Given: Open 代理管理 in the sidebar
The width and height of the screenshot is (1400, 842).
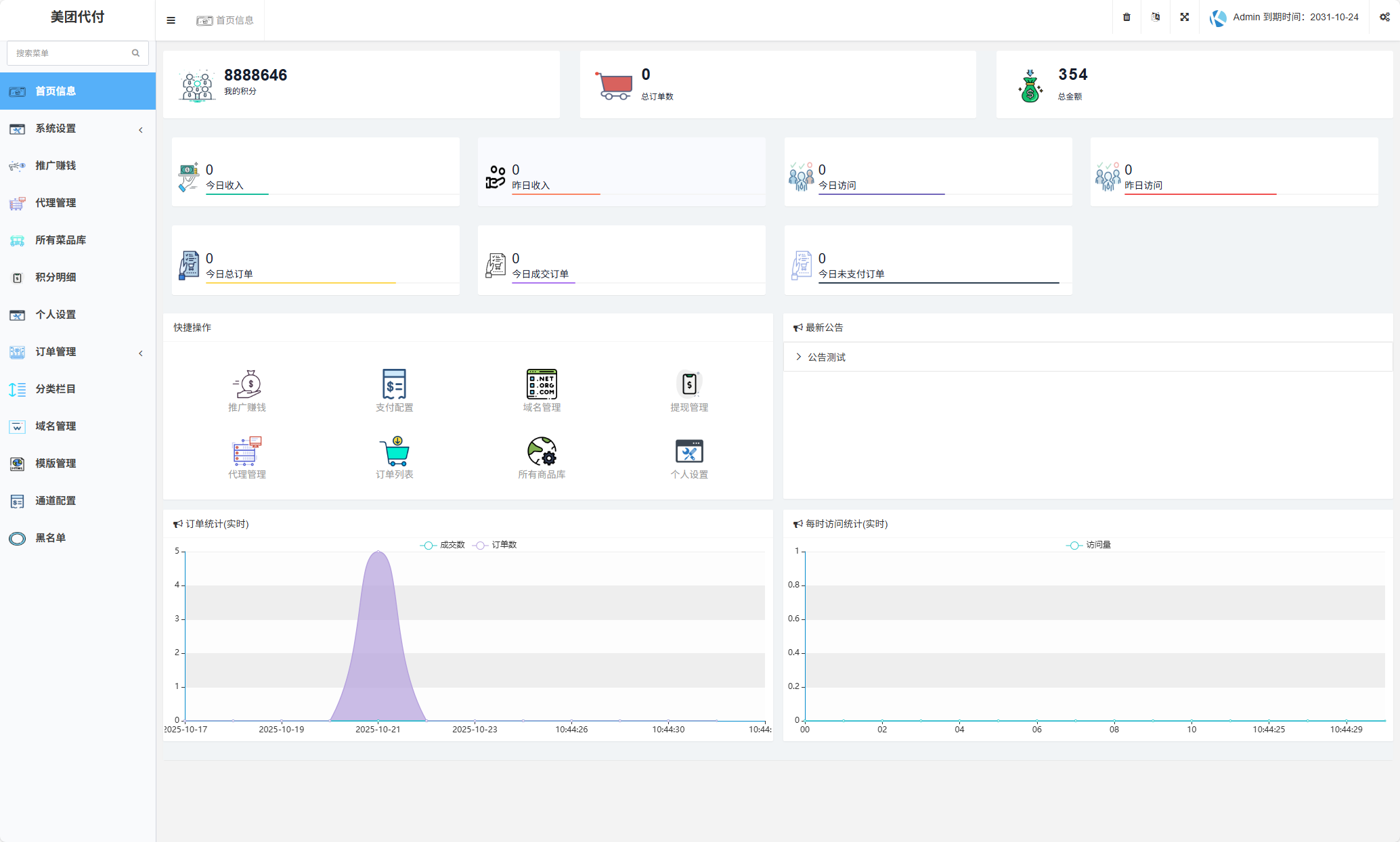Looking at the screenshot, I should pyautogui.click(x=56, y=203).
